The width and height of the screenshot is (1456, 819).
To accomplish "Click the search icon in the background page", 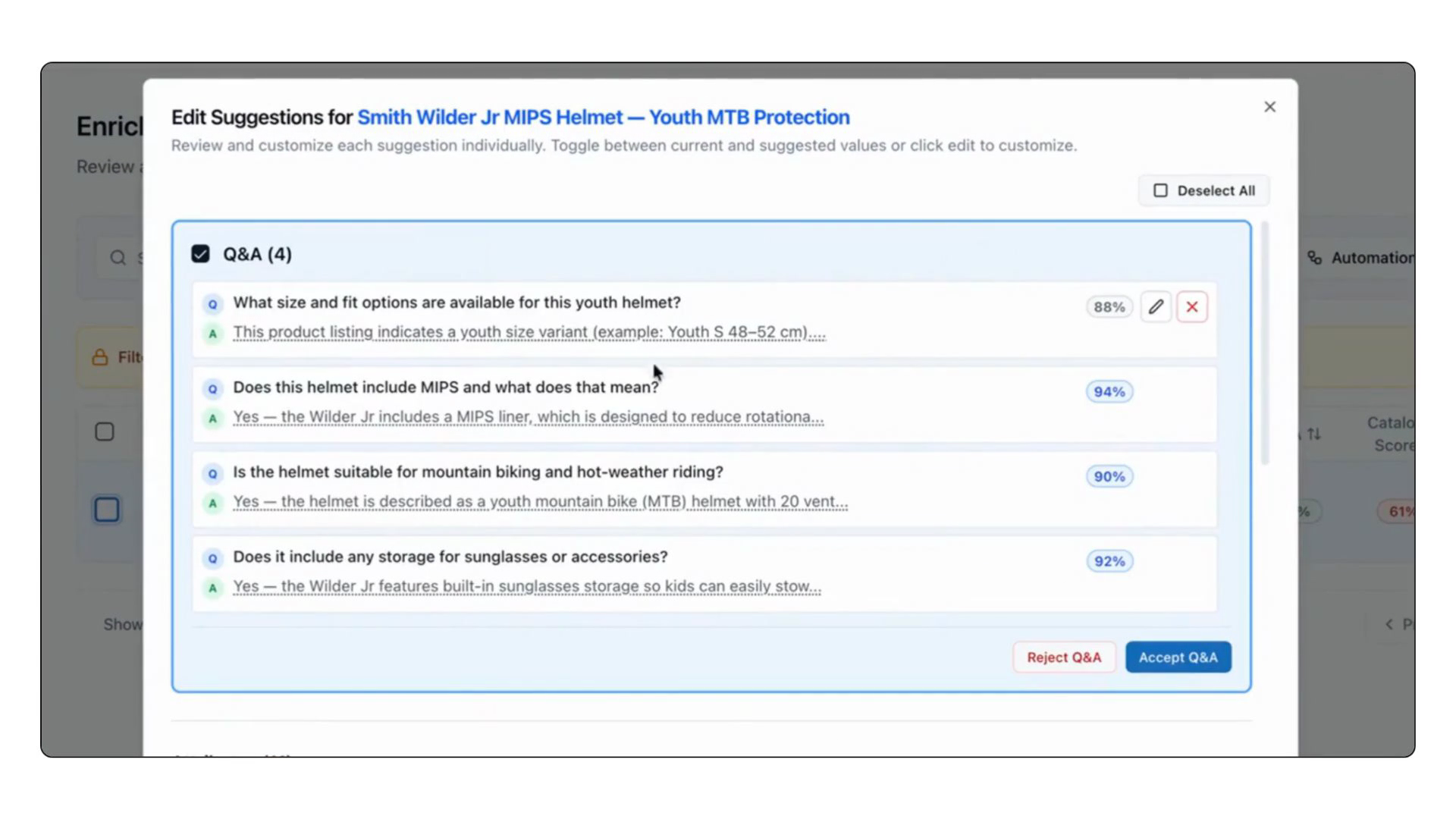I will [x=118, y=258].
